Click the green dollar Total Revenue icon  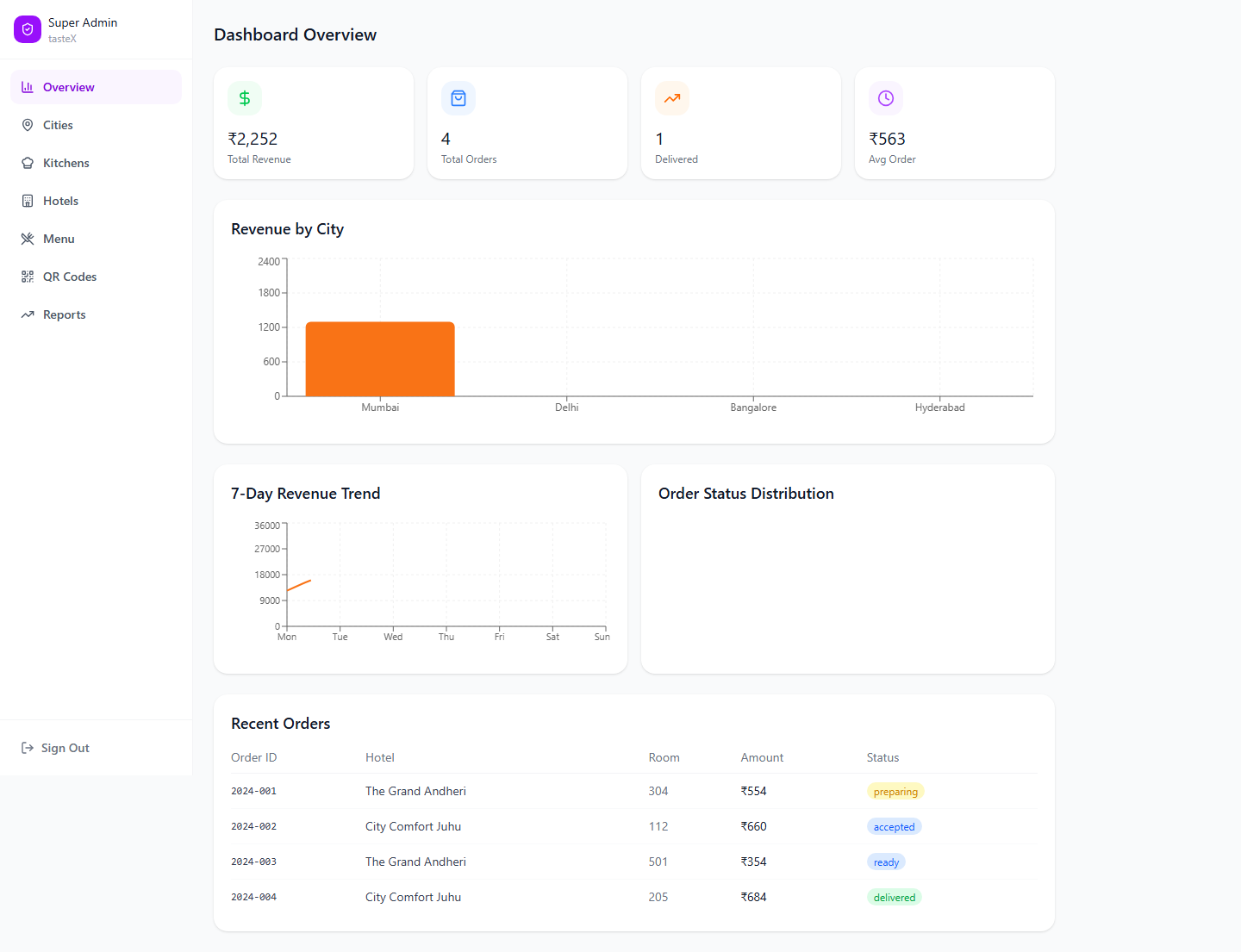(x=245, y=98)
